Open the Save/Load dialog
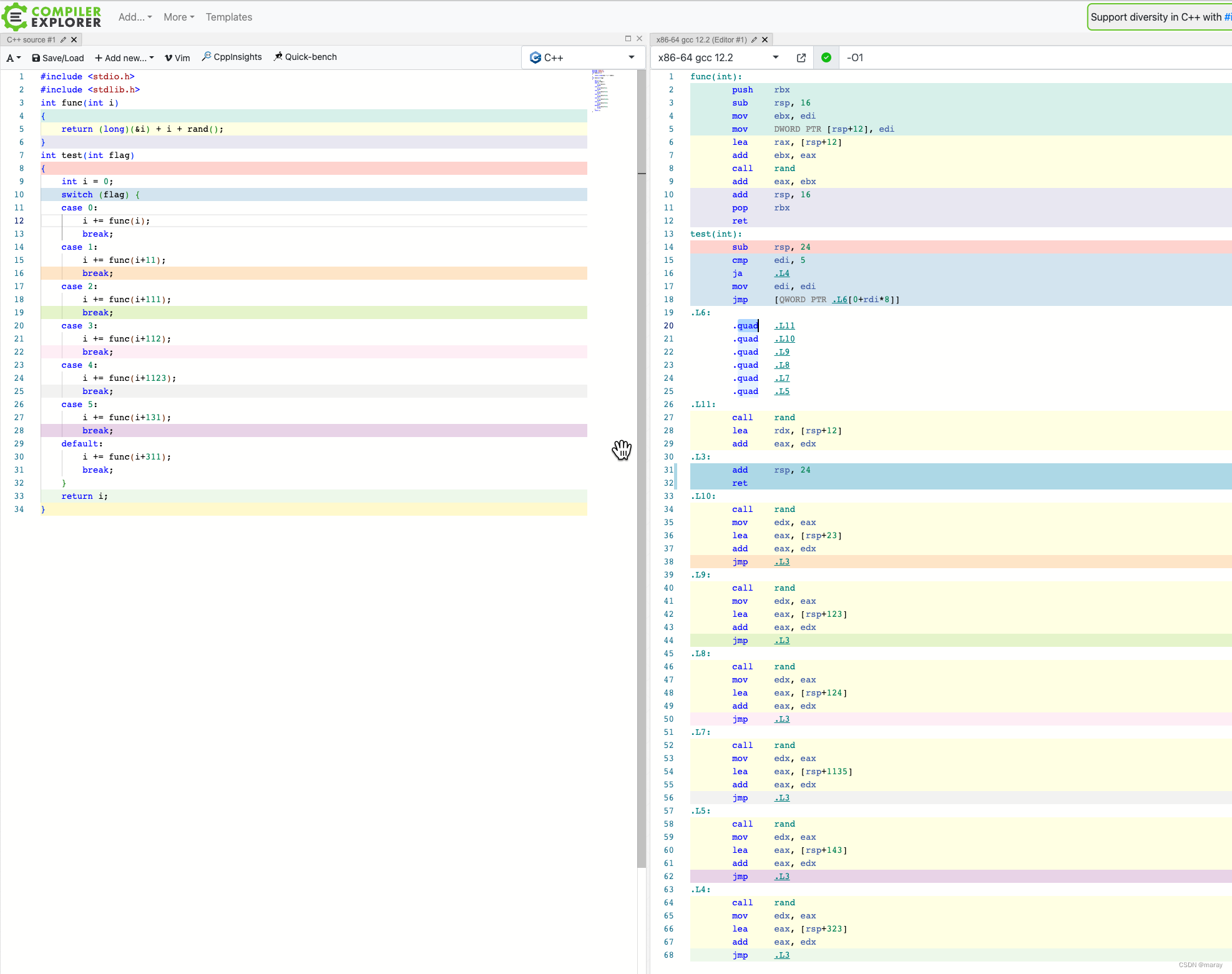Image resolution: width=1232 pixels, height=974 pixels. pyautogui.click(x=58, y=57)
